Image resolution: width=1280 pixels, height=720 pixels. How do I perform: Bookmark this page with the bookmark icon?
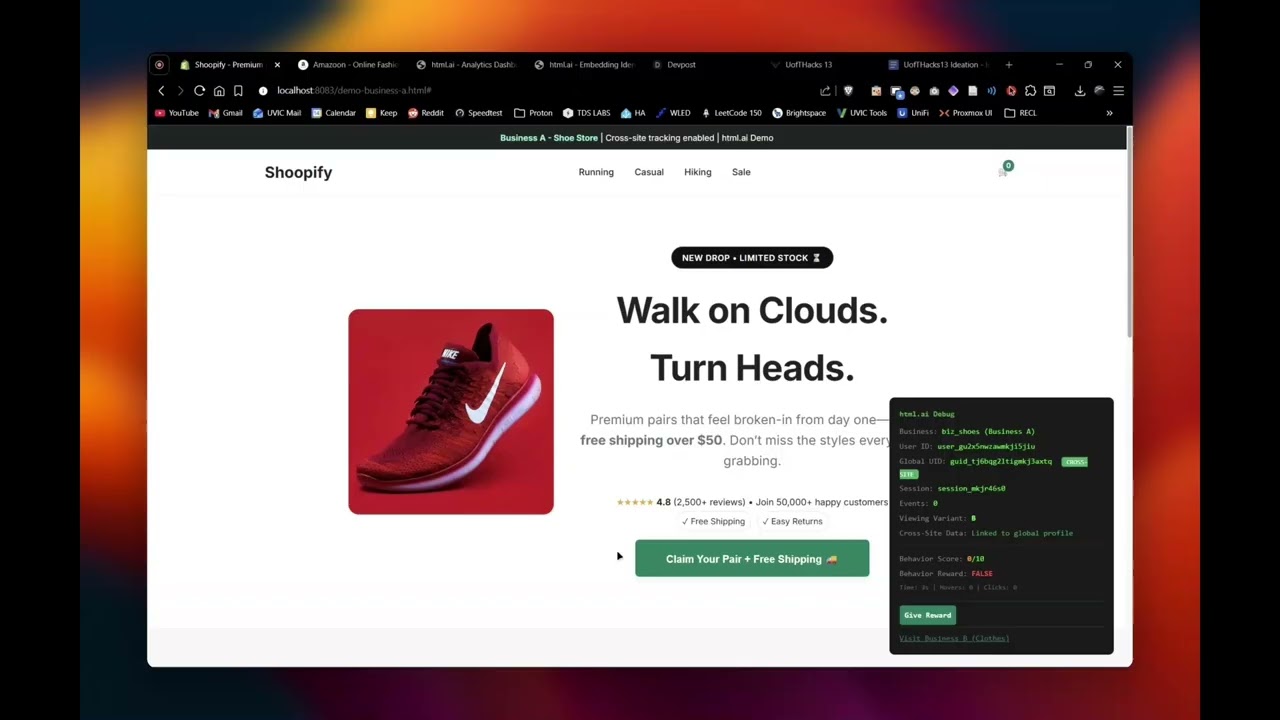[x=238, y=91]
